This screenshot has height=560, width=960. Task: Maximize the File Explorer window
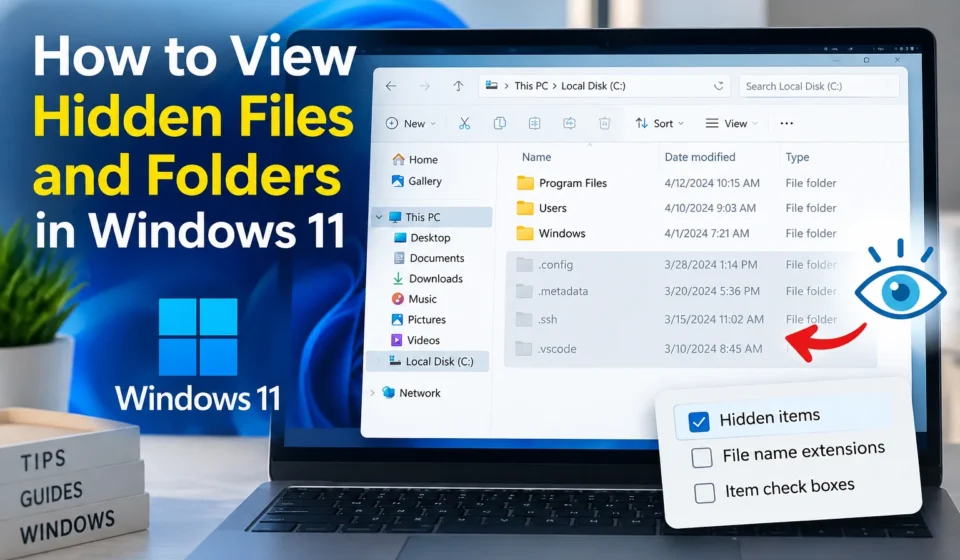866,60
